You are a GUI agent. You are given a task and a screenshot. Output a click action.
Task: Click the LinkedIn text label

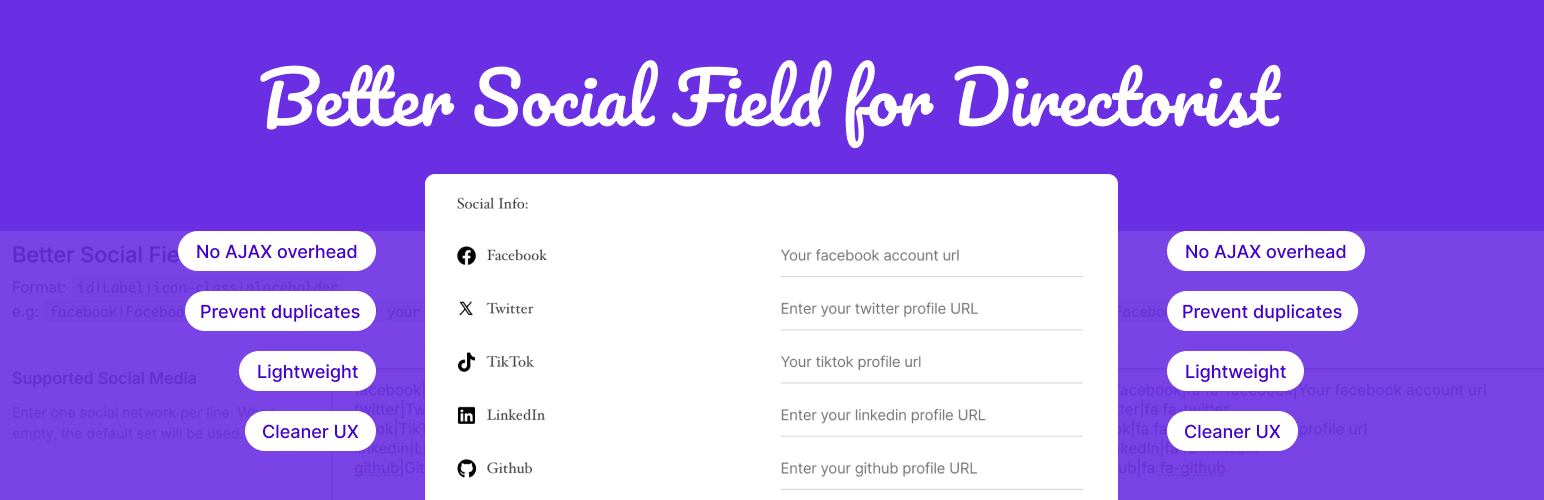[516, 415]
